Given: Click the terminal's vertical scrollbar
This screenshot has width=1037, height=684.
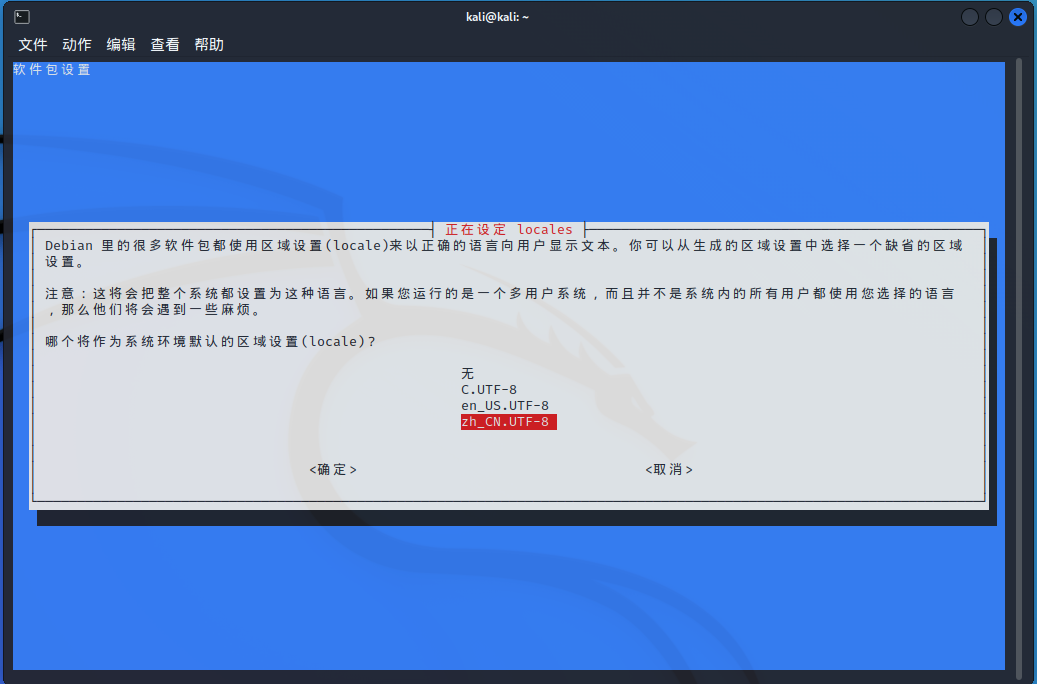Looking at the screenshot, I should [x=1018, y=360].
